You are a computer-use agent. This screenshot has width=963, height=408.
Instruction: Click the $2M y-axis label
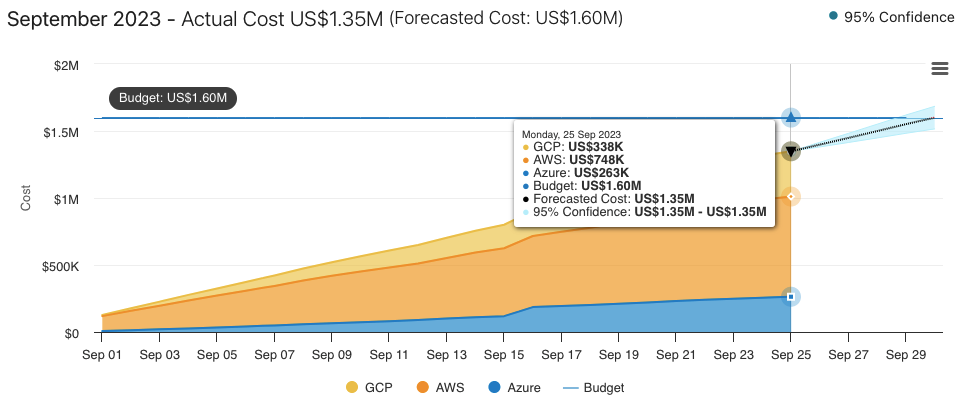tap(65, 65)
